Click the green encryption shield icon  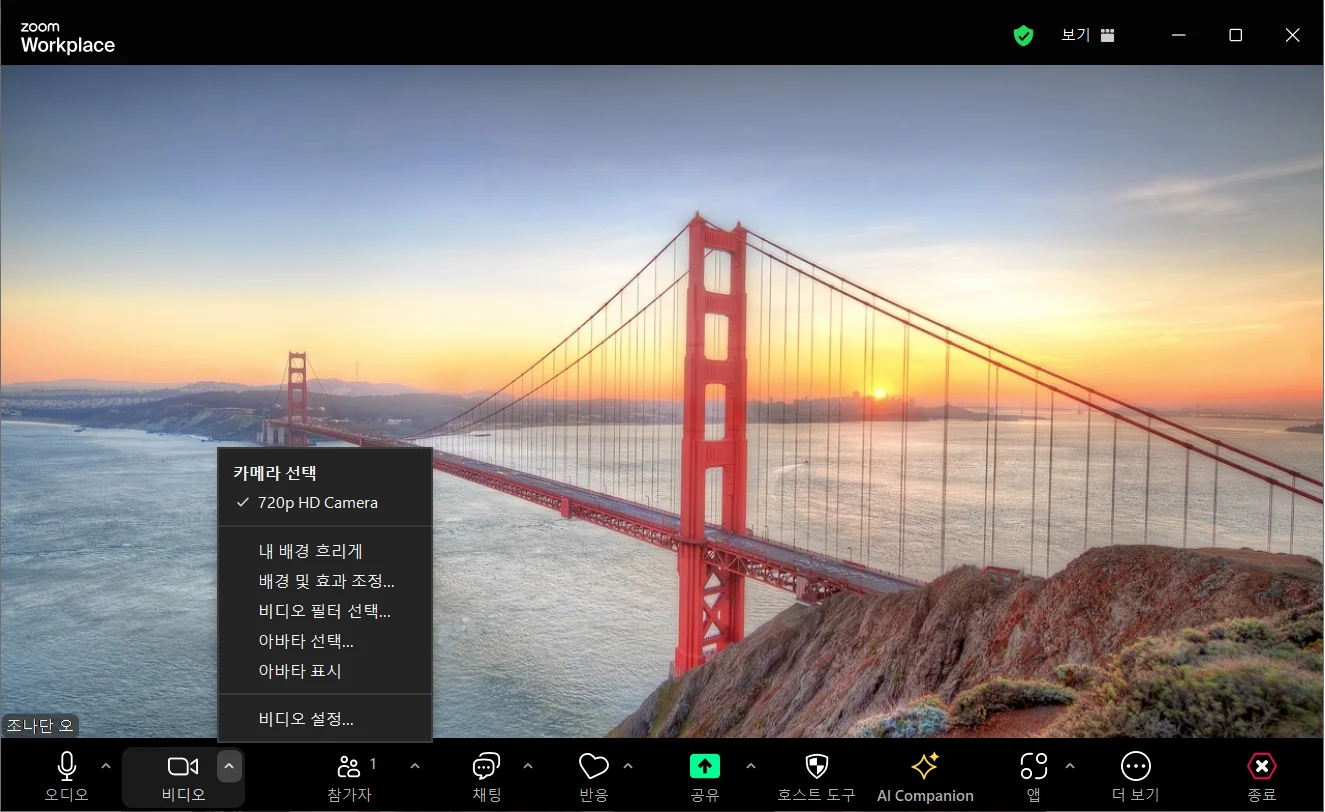(x=1023, y=36)
